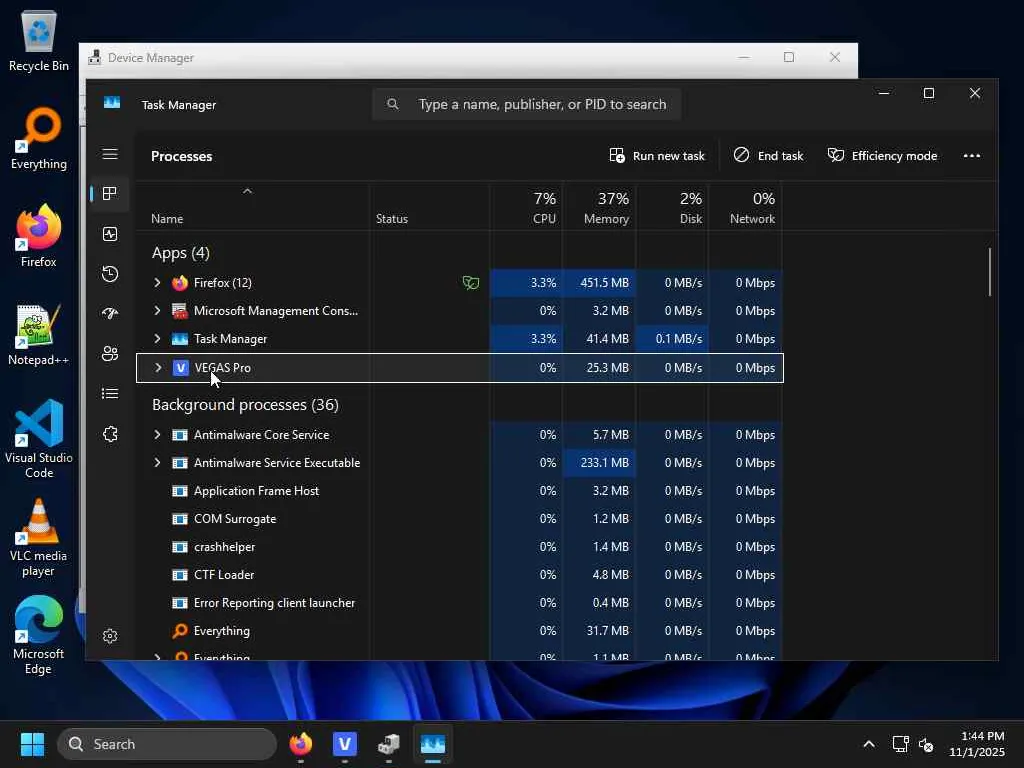Open the Services page puzzle icon

(x=110, y=434)
